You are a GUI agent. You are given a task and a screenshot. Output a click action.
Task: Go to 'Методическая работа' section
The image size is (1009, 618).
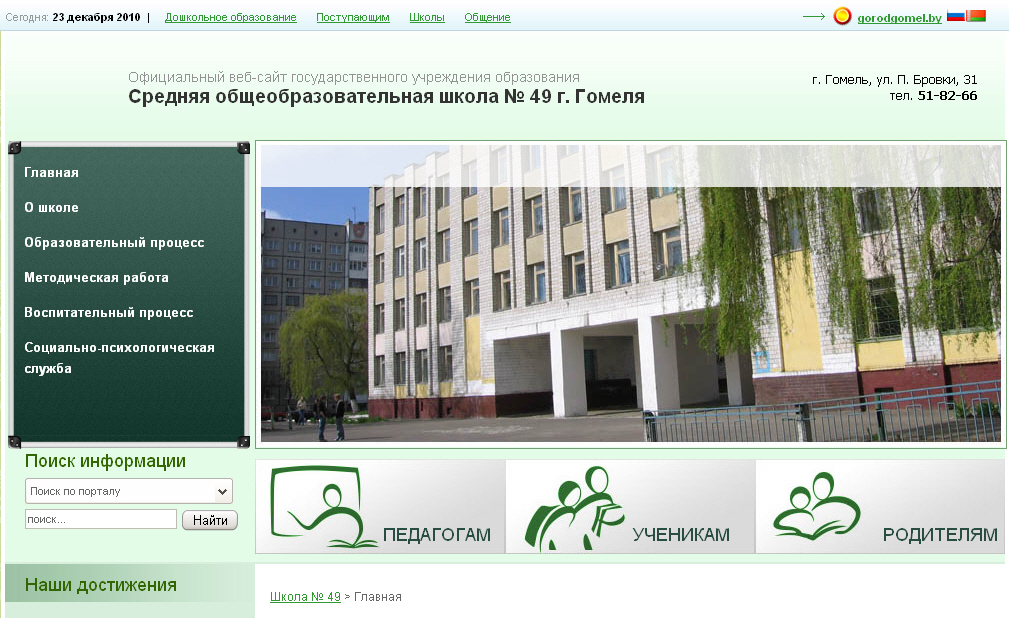coord(96,278)
